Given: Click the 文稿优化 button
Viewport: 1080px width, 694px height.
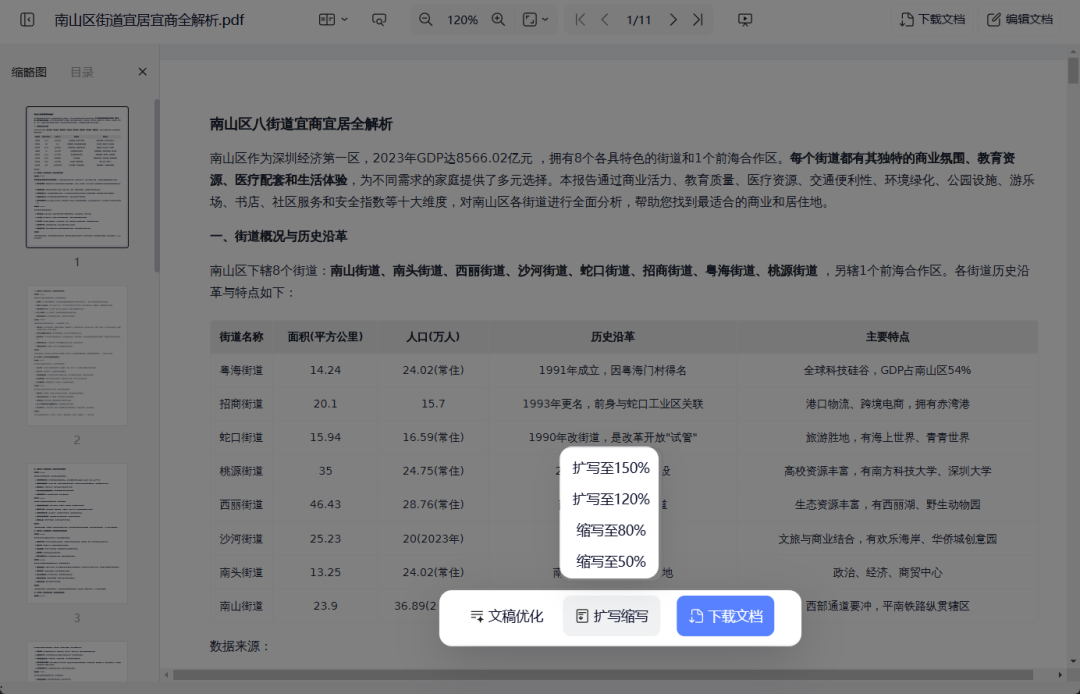Looking at the screenshot, I should click(507, 616).
